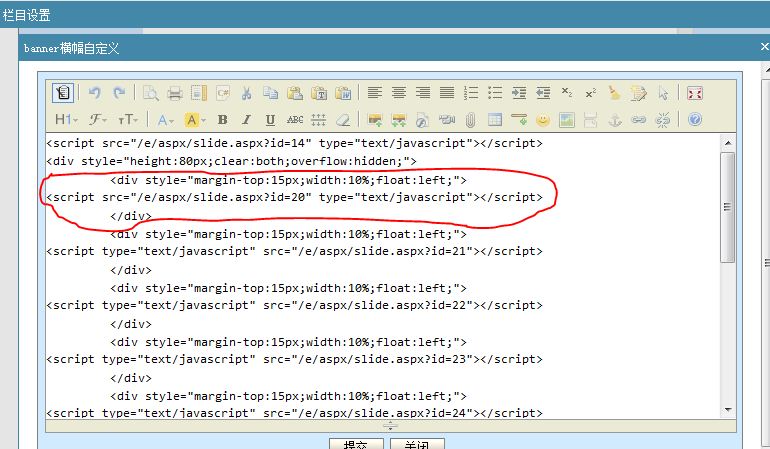Click the select all cursor icon
Screen dimensions: 770x449
(663, 93)
